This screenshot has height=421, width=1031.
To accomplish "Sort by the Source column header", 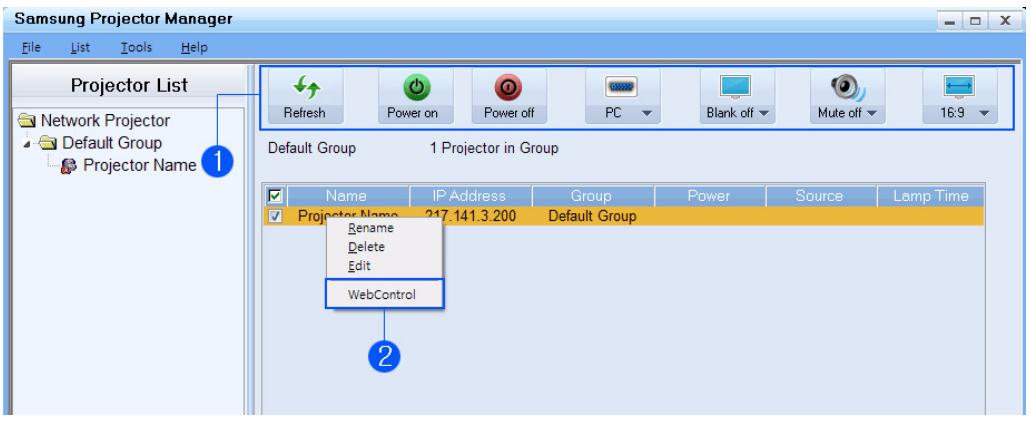I will (819, 196).
